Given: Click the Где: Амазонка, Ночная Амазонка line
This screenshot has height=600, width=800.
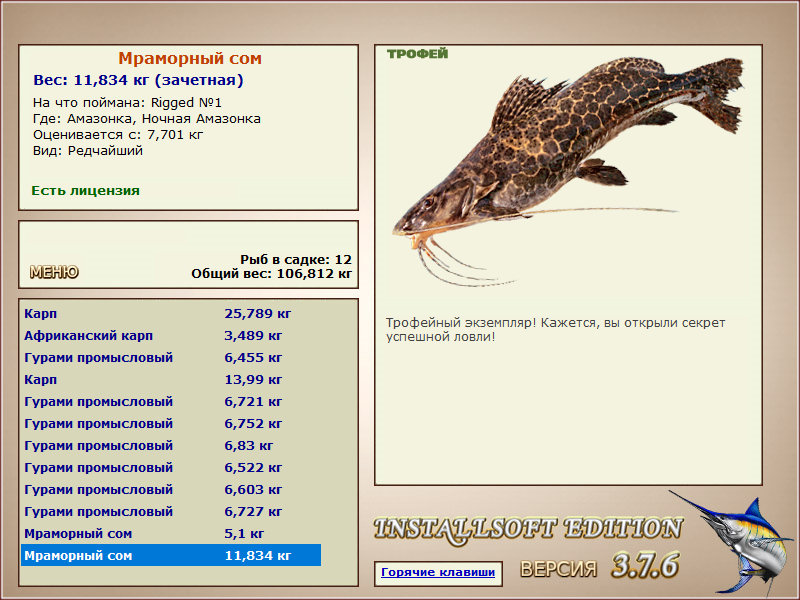Looking at the screenshot, I should (x=146, y=119).
